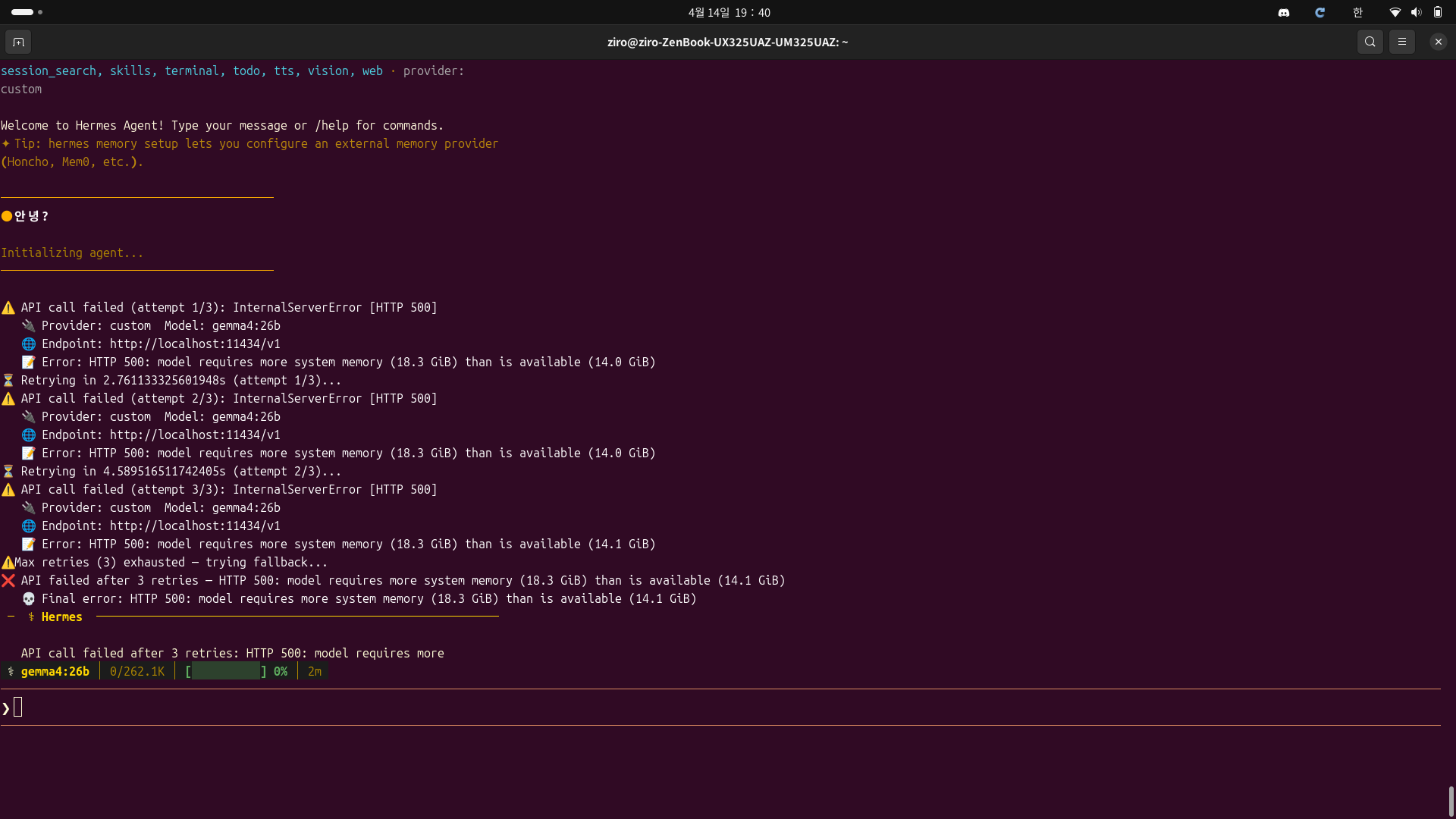The image size is (1456, 819).
Task: Click the 0/262.1K token counter
Action: pos(137,671)
